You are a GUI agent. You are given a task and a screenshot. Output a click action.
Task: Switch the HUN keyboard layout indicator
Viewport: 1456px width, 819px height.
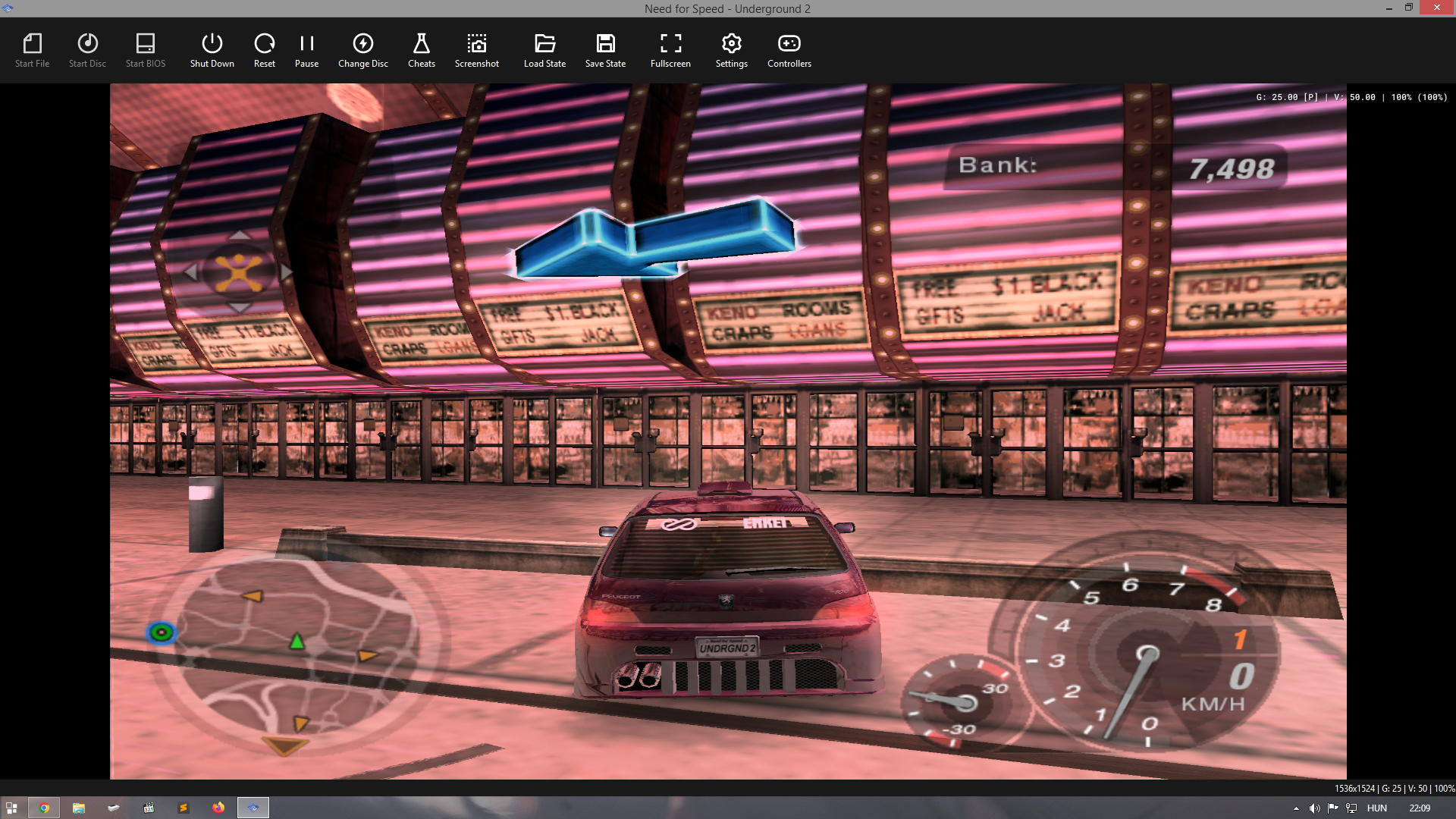click(1376, 807)
